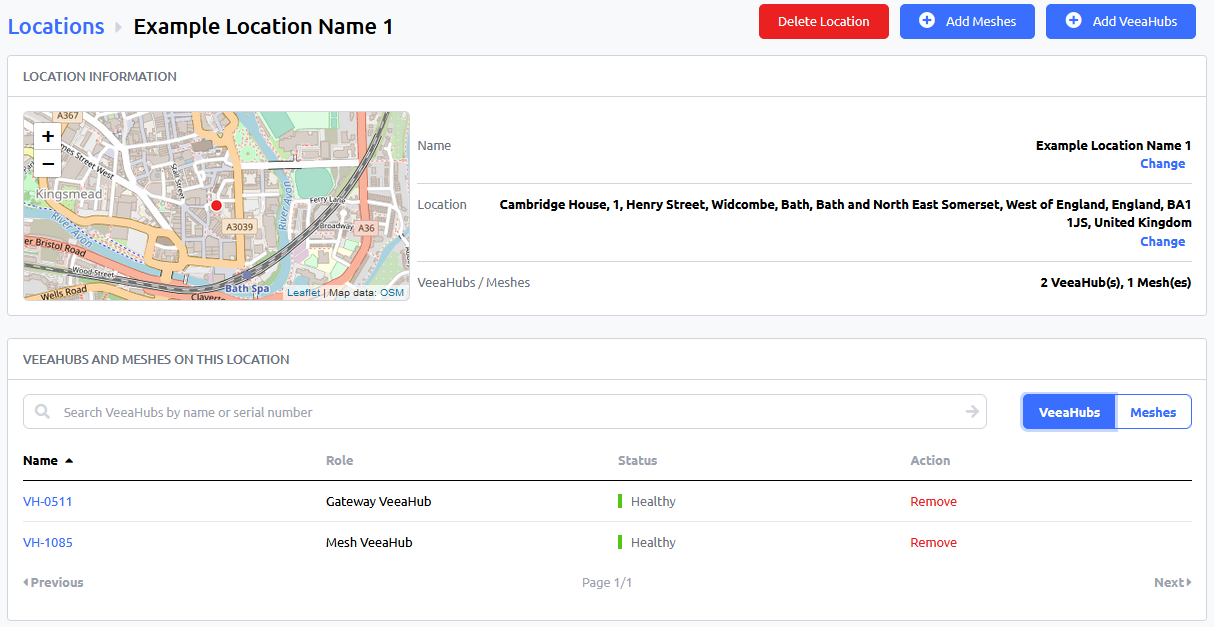Click the Name column header
Viewport: 1214px width, 627px height.
(x=41, y=461)
